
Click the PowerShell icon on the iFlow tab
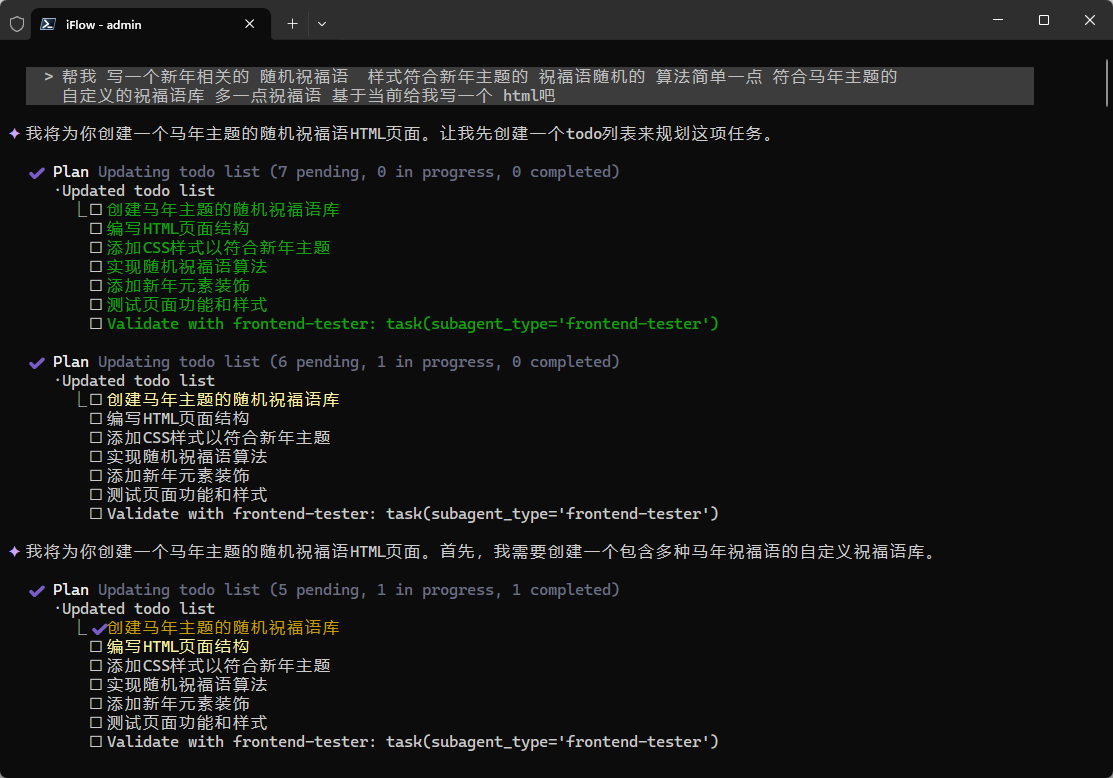click(x=48, y=24)
